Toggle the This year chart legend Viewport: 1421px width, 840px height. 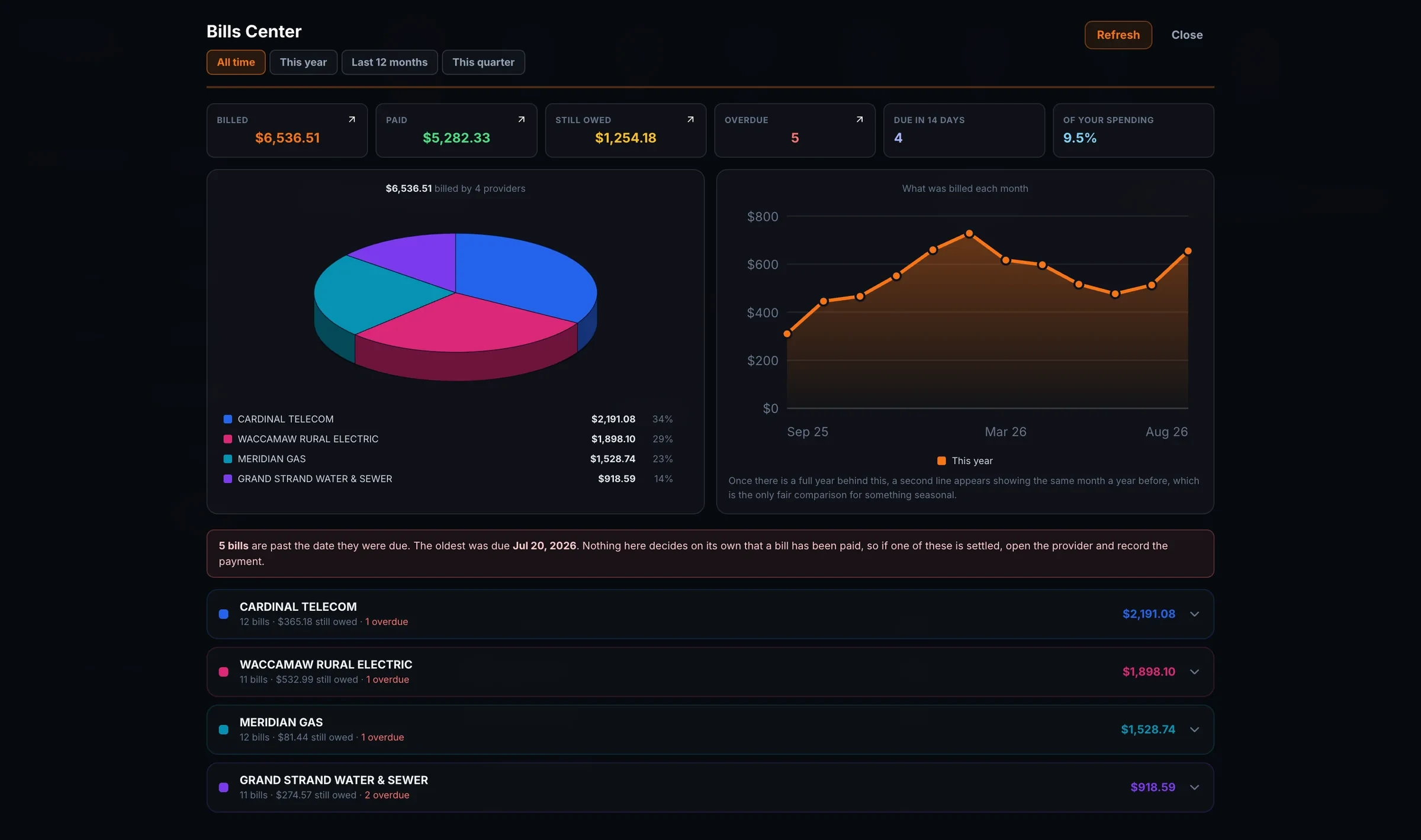coord(965,461)
